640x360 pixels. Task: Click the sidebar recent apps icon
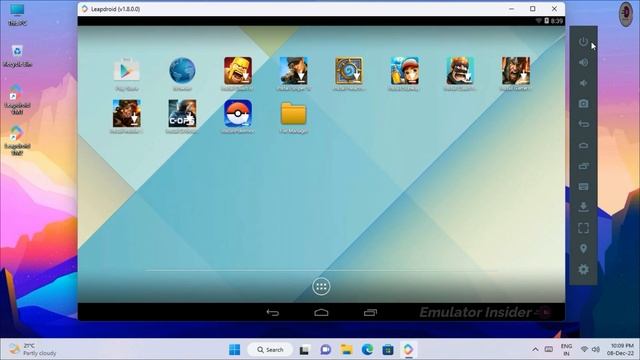(x=583, y=166)
